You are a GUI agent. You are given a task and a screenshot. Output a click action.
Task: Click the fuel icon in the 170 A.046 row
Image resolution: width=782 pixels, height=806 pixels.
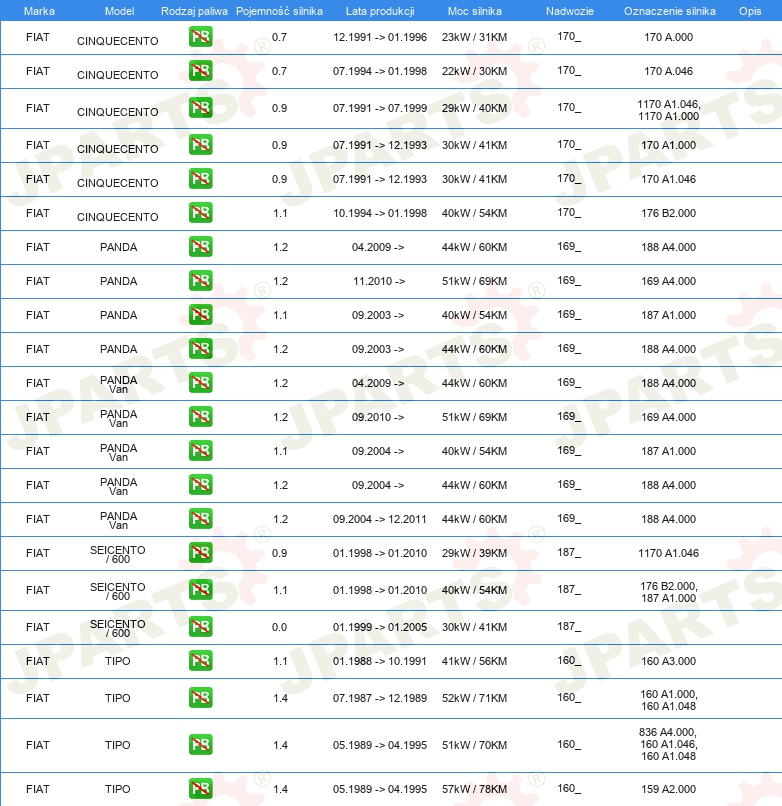pos(201,71)
